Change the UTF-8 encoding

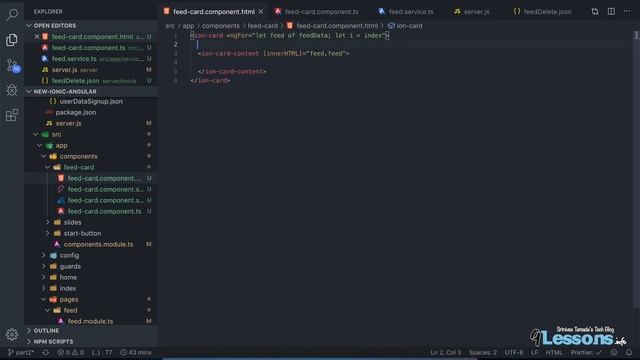pyautogui.click(x=514, y=352)
